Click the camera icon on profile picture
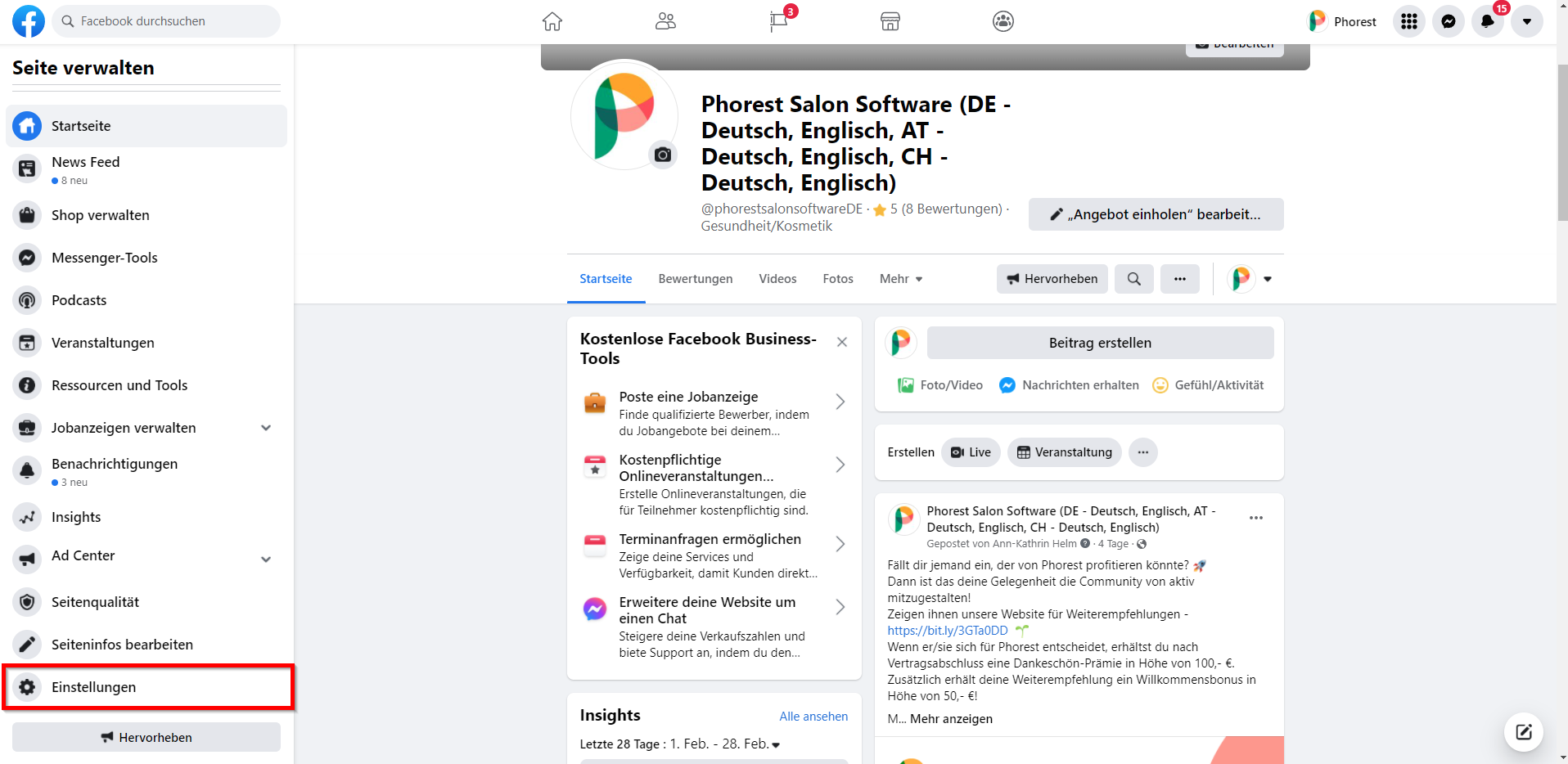 663,155
